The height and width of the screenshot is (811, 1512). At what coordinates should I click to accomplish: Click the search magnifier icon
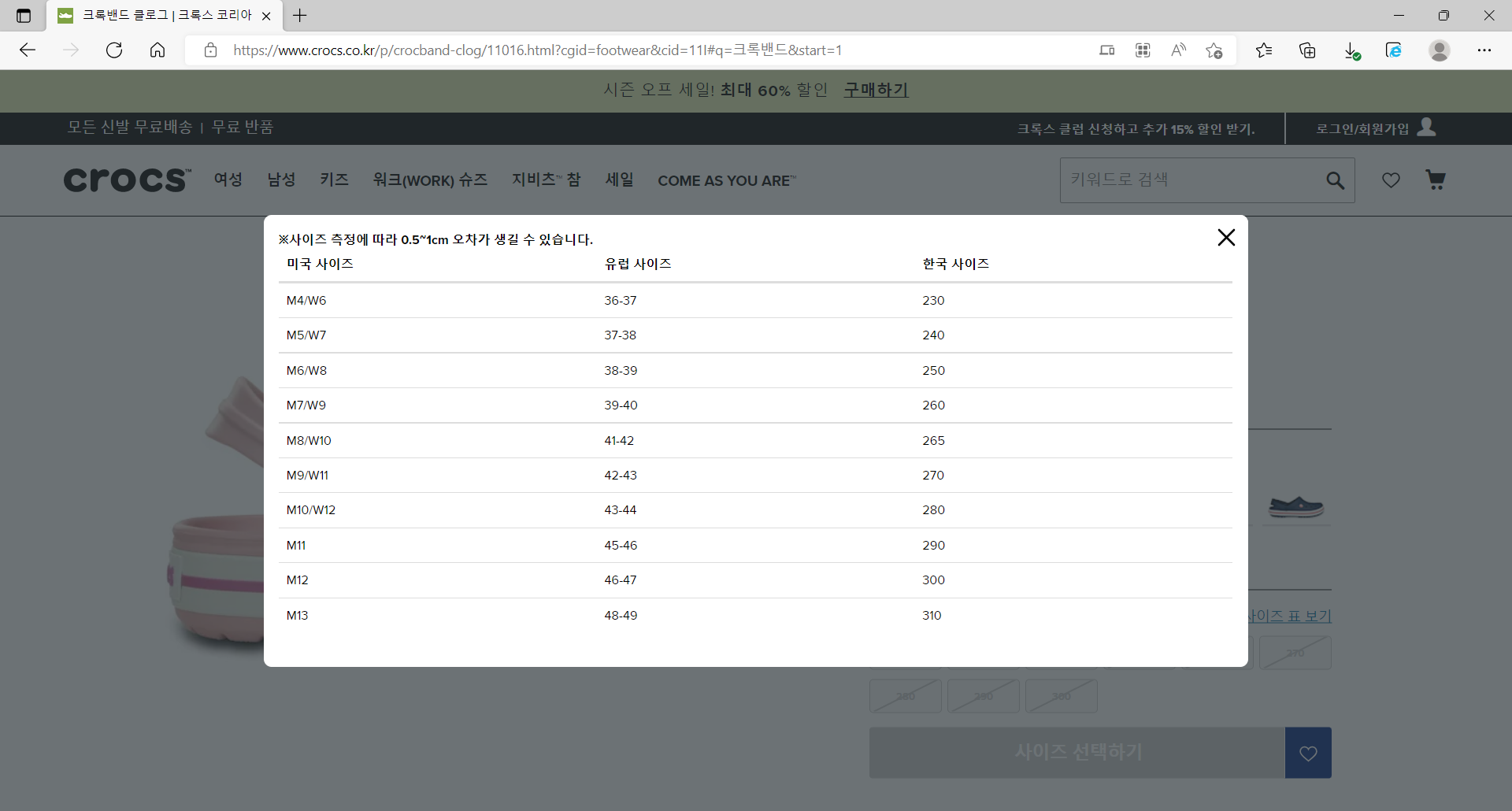point(1336,180)
